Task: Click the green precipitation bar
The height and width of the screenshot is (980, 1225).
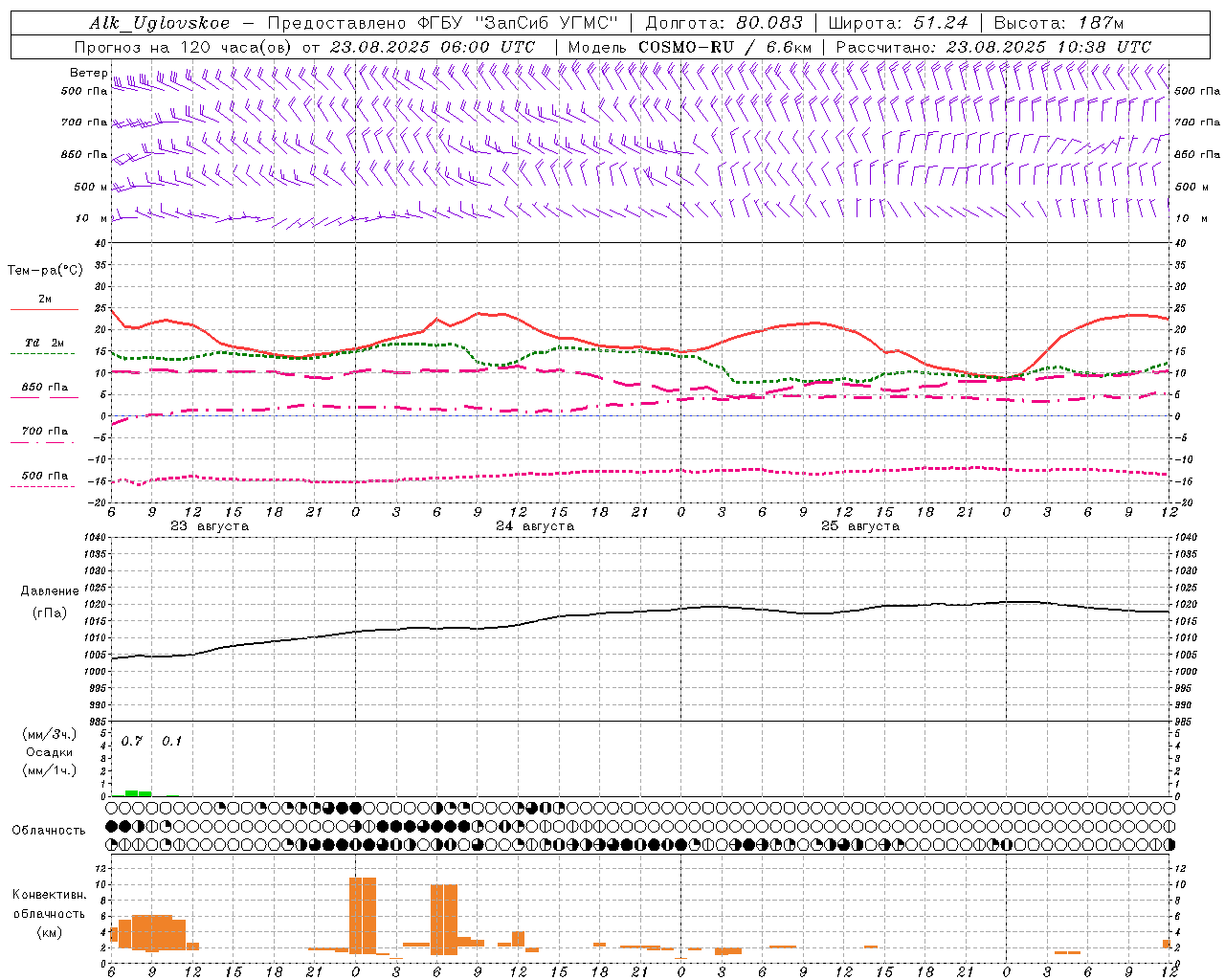Action: tap(138, 792)
